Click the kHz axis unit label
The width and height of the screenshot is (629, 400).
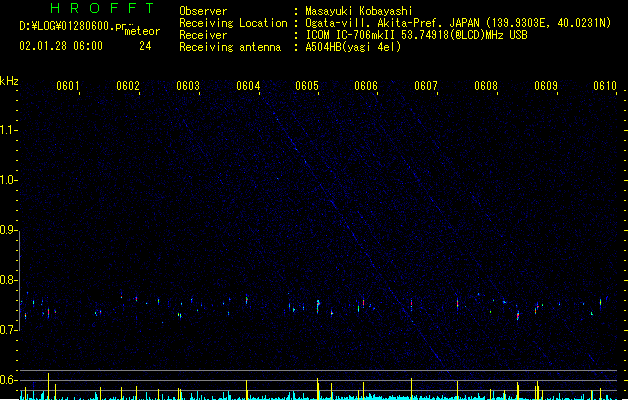pos(9,81)
